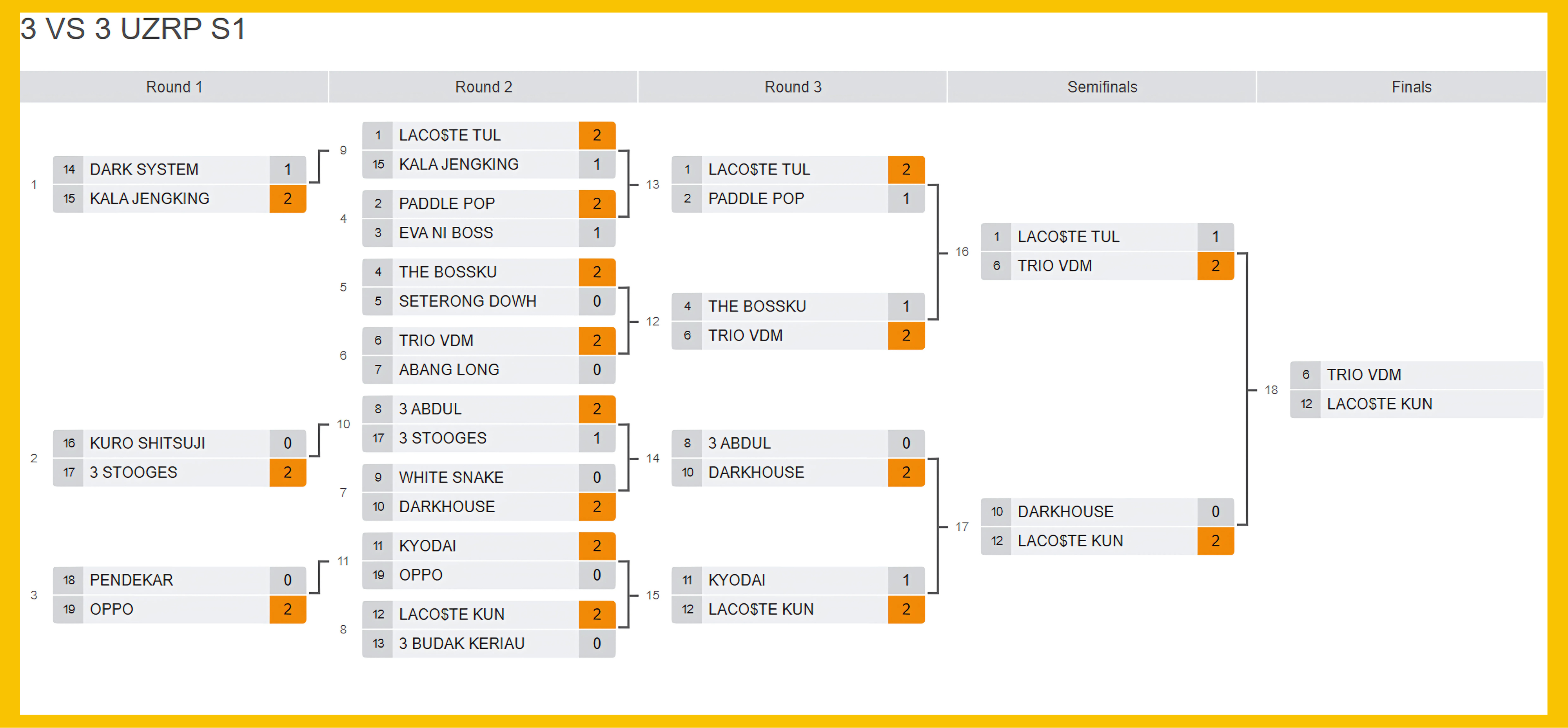
Task: Click PADDLE POP in Round 3
Action: (756, 198)
